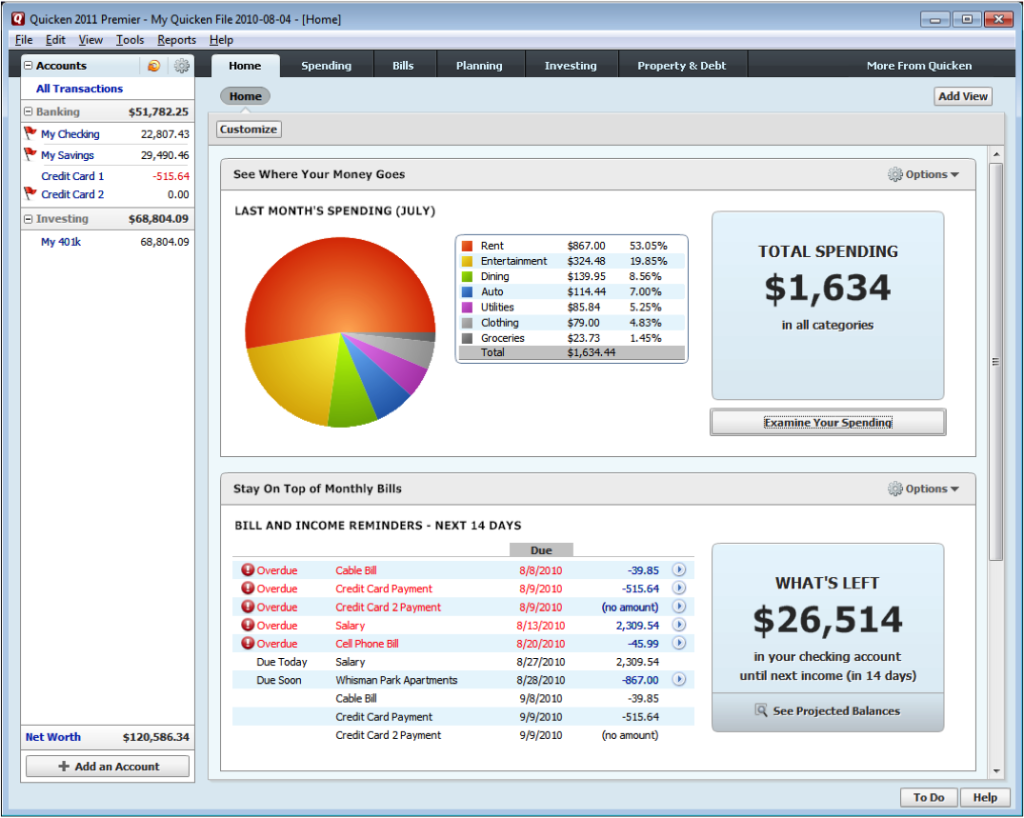Click the Customize button

pyautogui.click(x=248, y=129)
